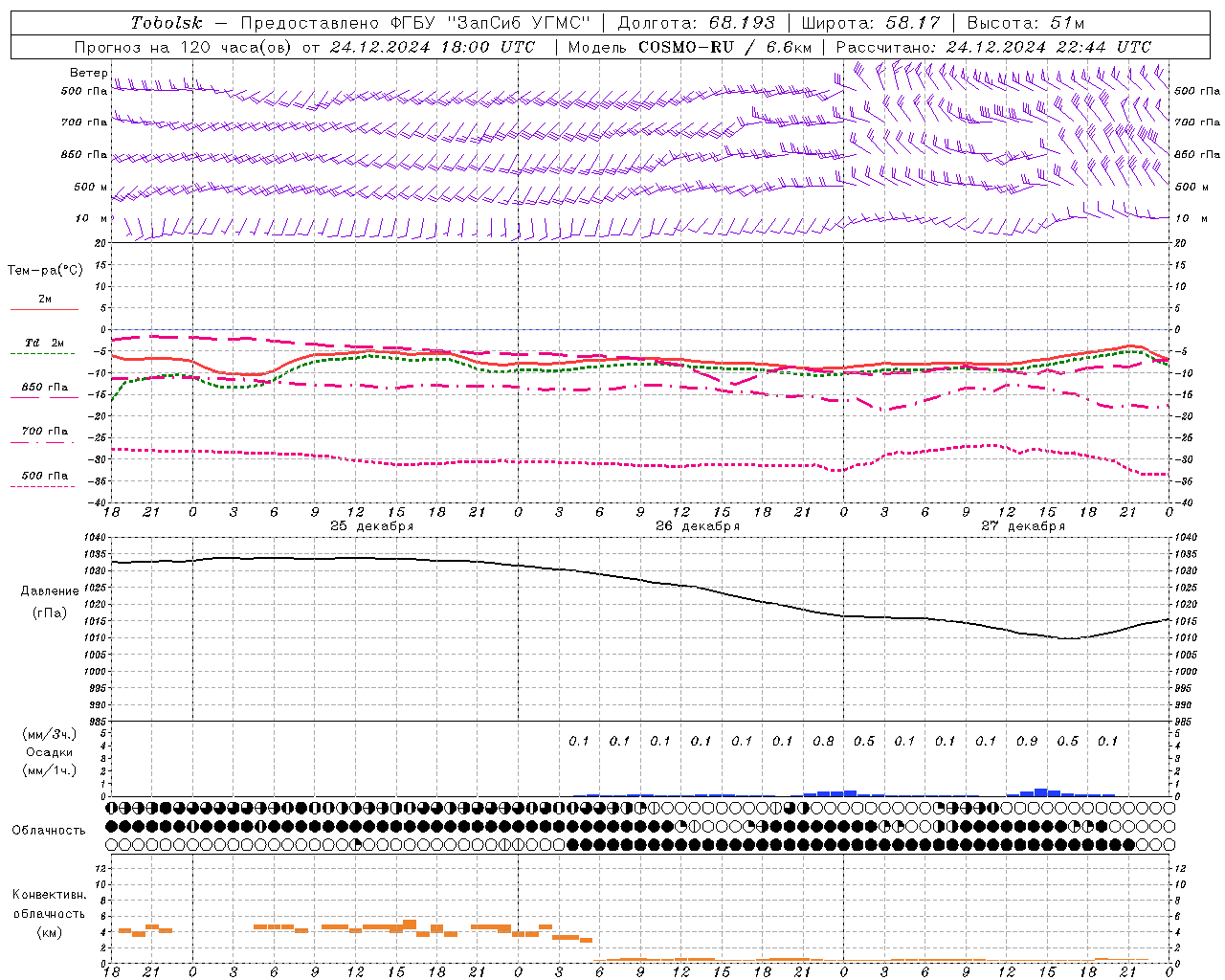Click the Ветер panel label
The width and height of the screenshot is (1225, 980).
[88, 73]
